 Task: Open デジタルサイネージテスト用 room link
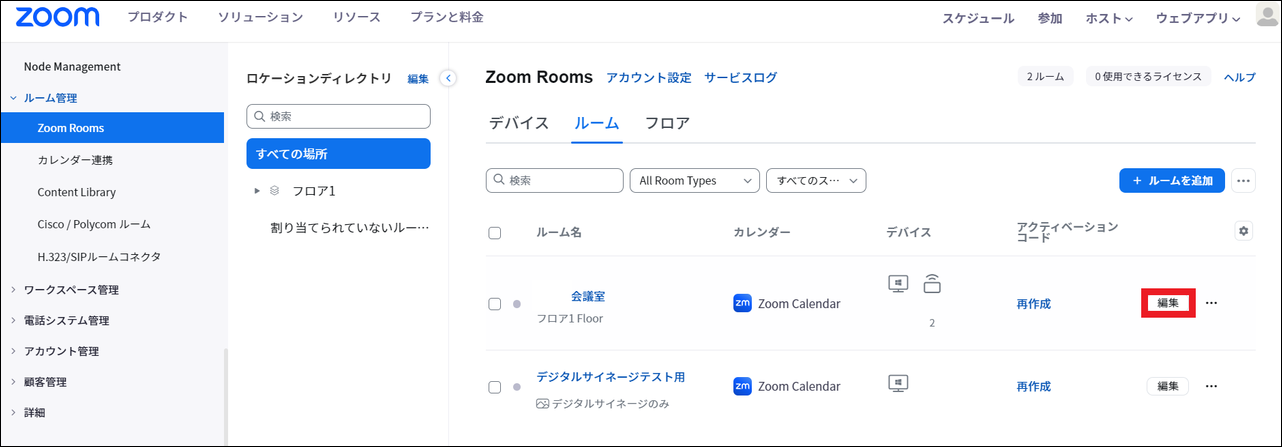click(611, 378)
